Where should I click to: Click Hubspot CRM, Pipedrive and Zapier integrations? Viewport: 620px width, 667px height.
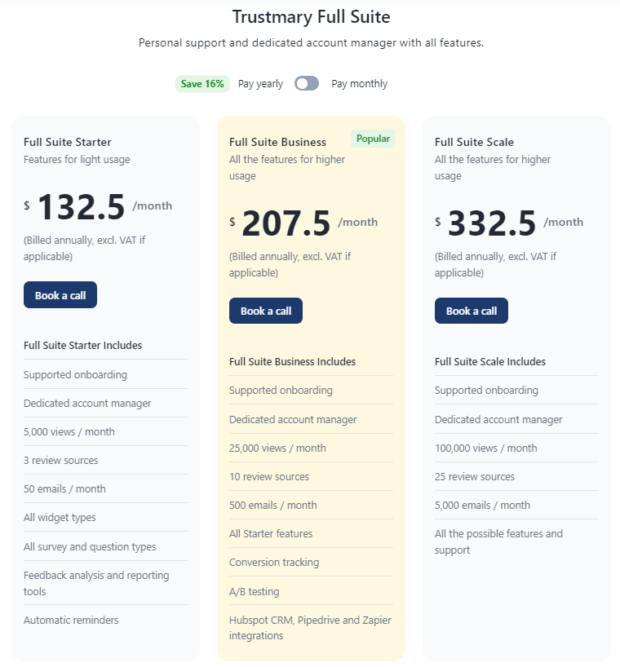(310, 627)
